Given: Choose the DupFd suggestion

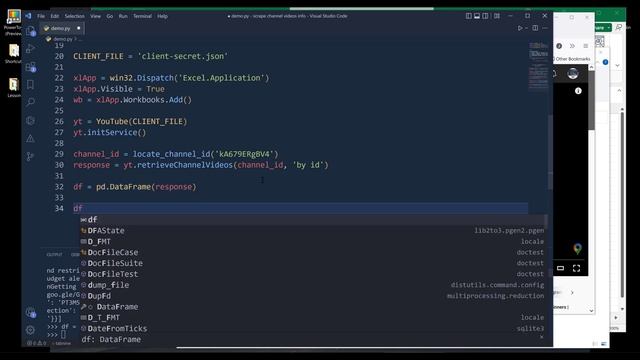Looking at the screenshot, I should pyautogui.click(x=312, y=296).
